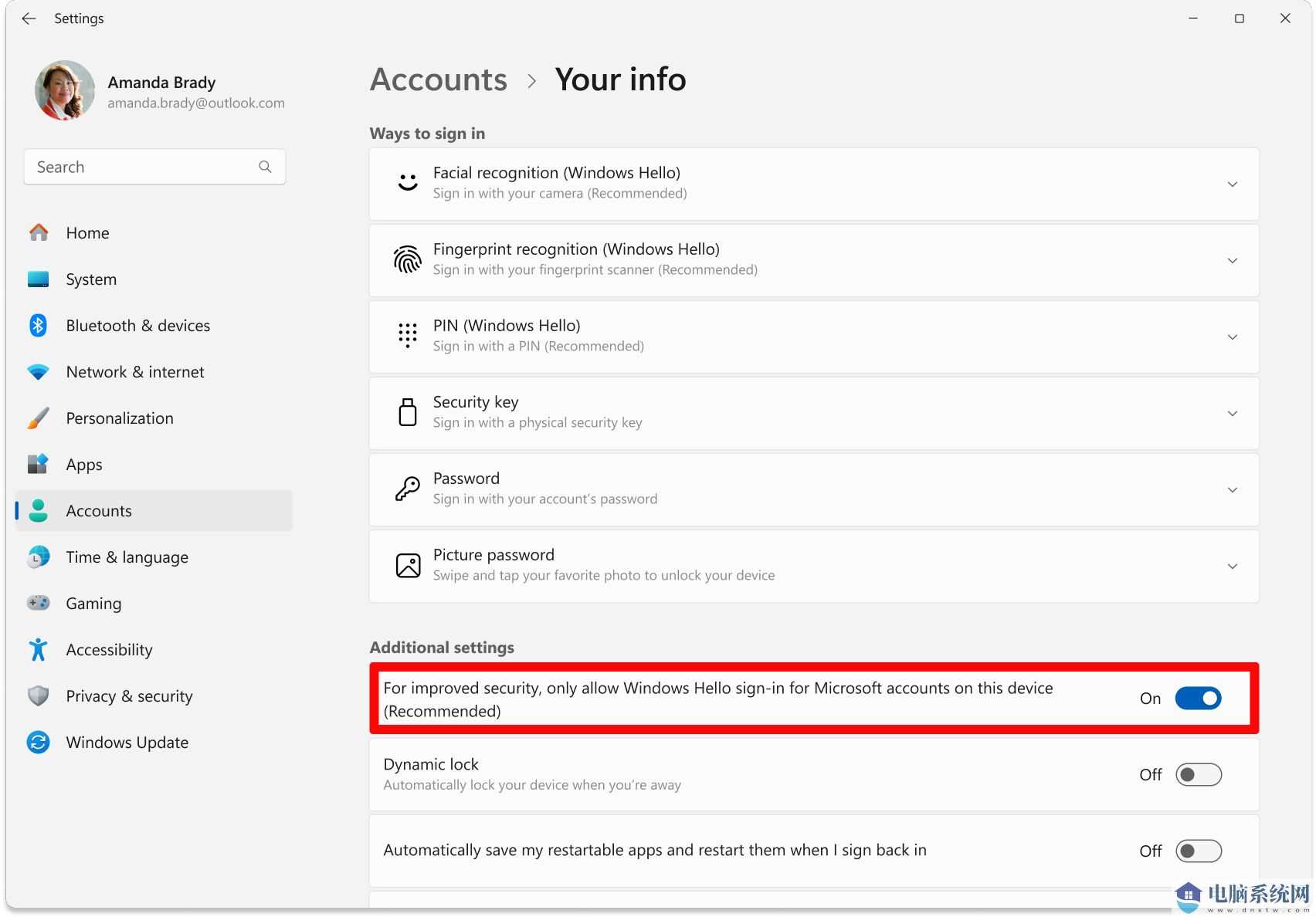Click the back arrow icon next to Settings
The width and height of the screenshot is (1316, 917).
coord(29,19)
